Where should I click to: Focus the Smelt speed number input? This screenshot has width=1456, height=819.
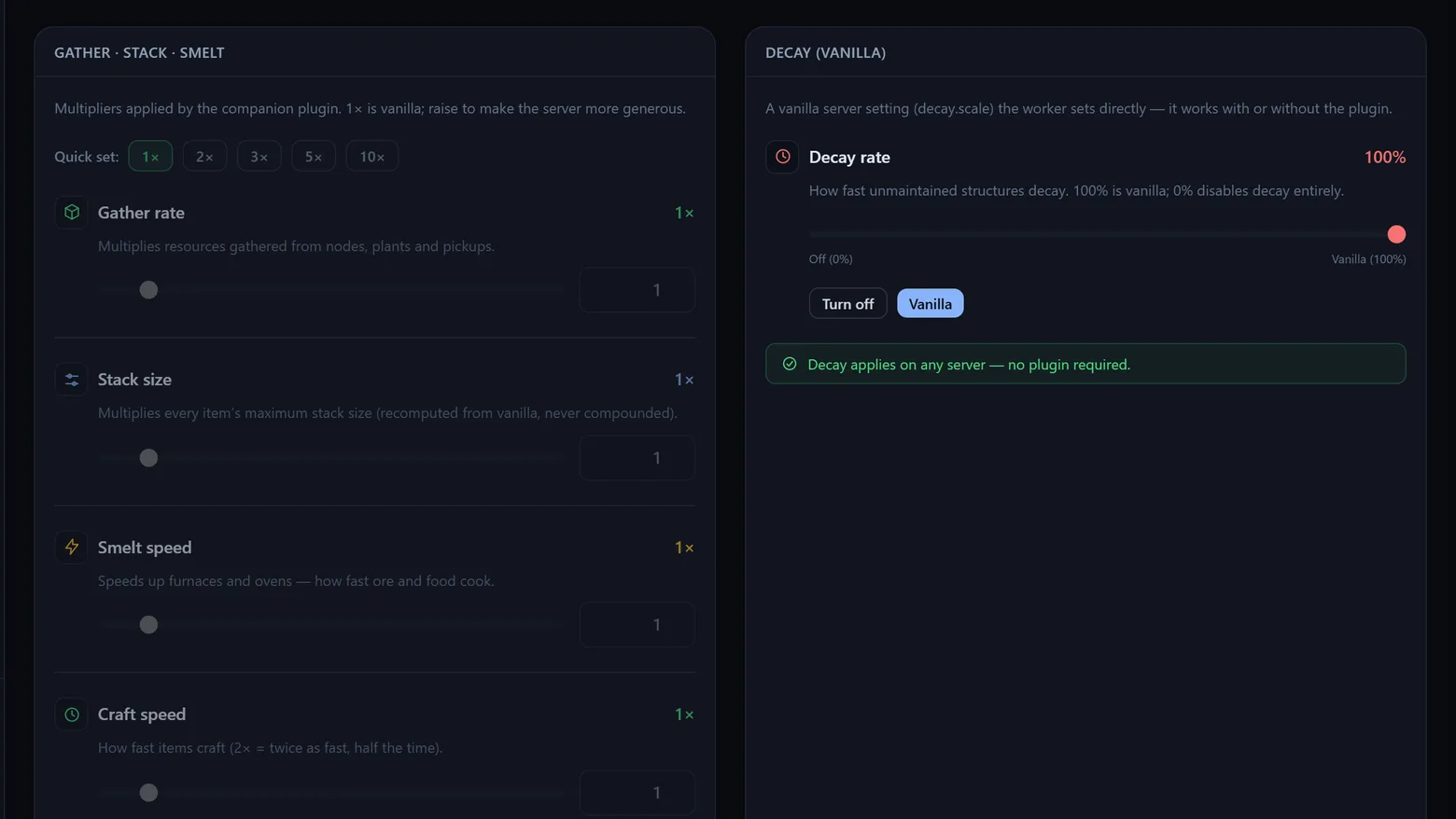pyautogui.click(x=637, y=625)
